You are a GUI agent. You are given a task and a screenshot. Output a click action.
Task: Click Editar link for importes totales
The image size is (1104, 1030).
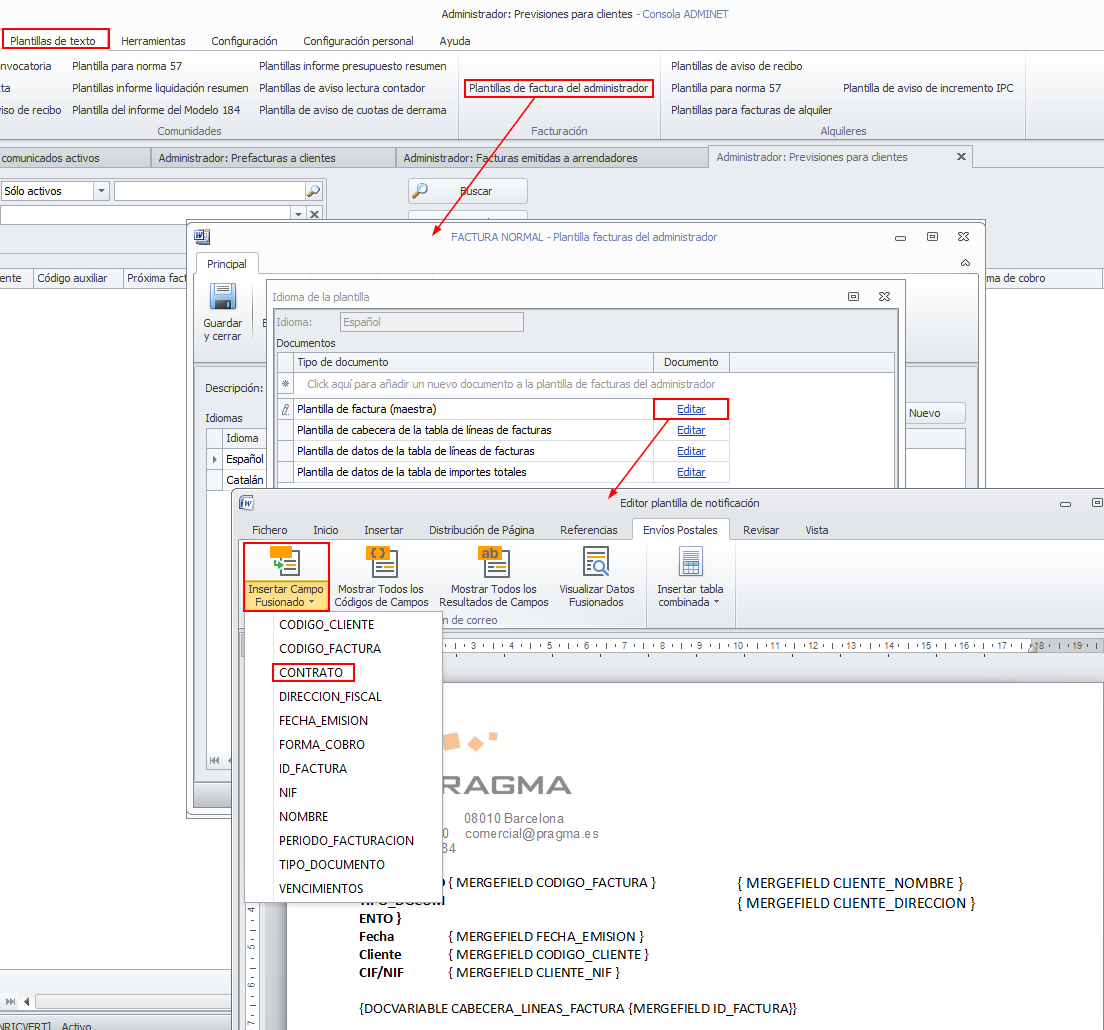click(x=691, y=472)
